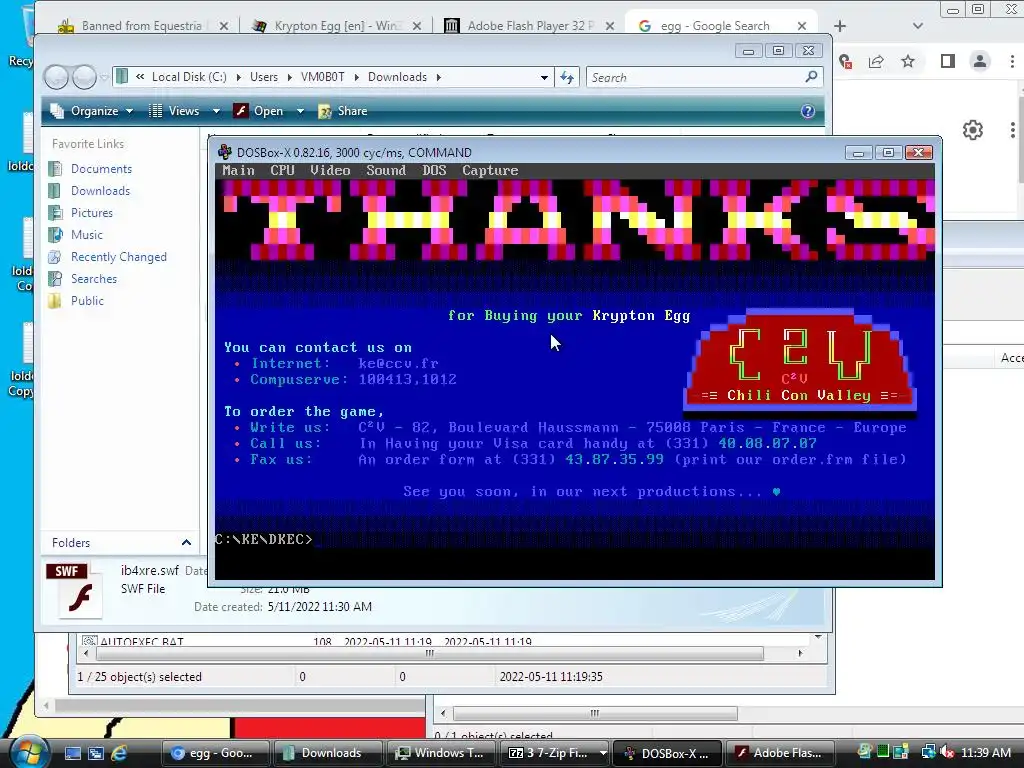This screenshot has width=1024, height=768.
Task: Click the taskbar clock 11:39 AM
Action: [x=986, y=753]
